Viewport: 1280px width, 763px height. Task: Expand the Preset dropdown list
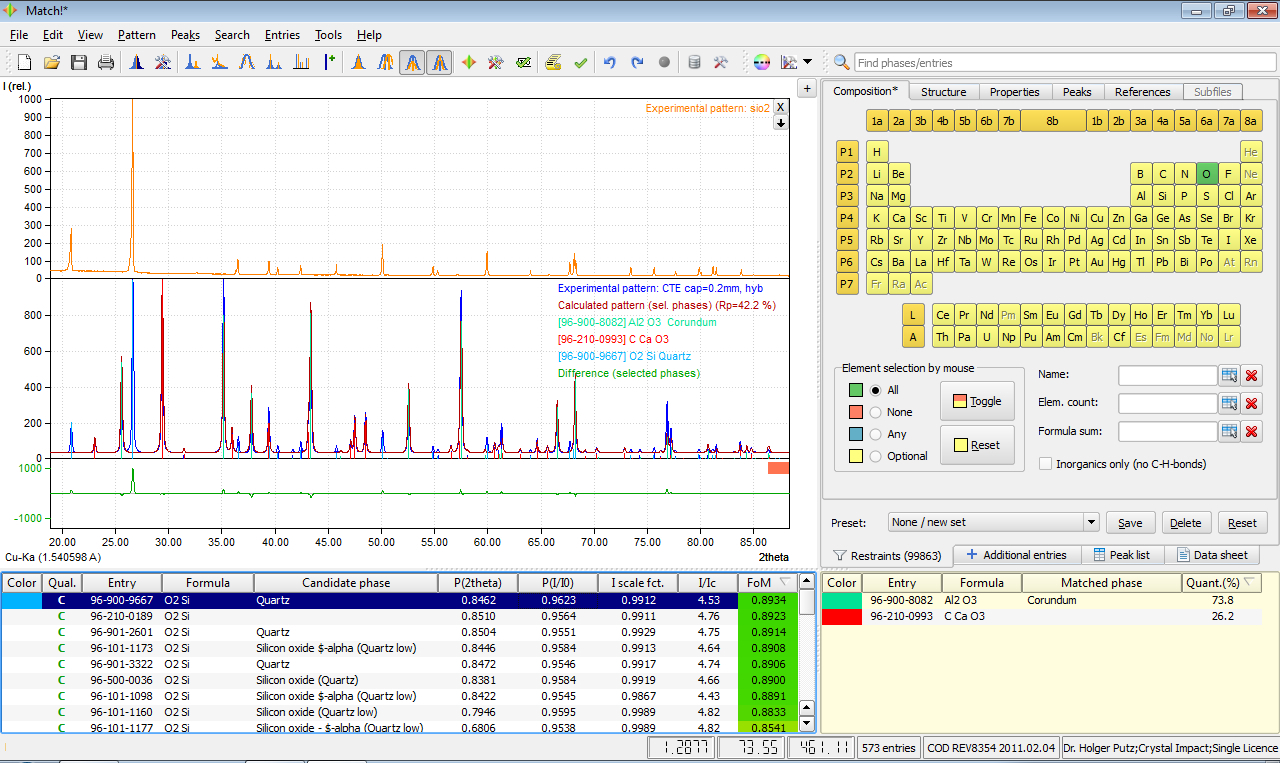coord(1090,522)
